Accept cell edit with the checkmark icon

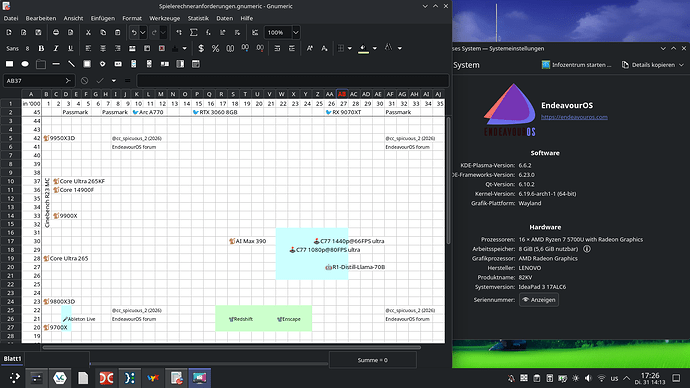100,81
